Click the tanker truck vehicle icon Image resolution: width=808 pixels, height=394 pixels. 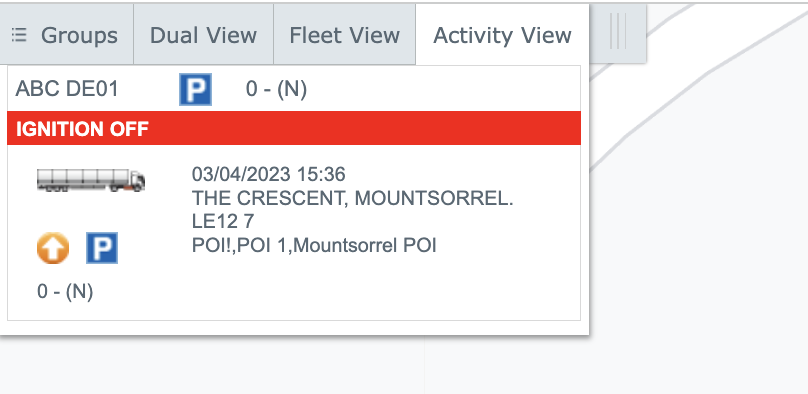(91, 180)
